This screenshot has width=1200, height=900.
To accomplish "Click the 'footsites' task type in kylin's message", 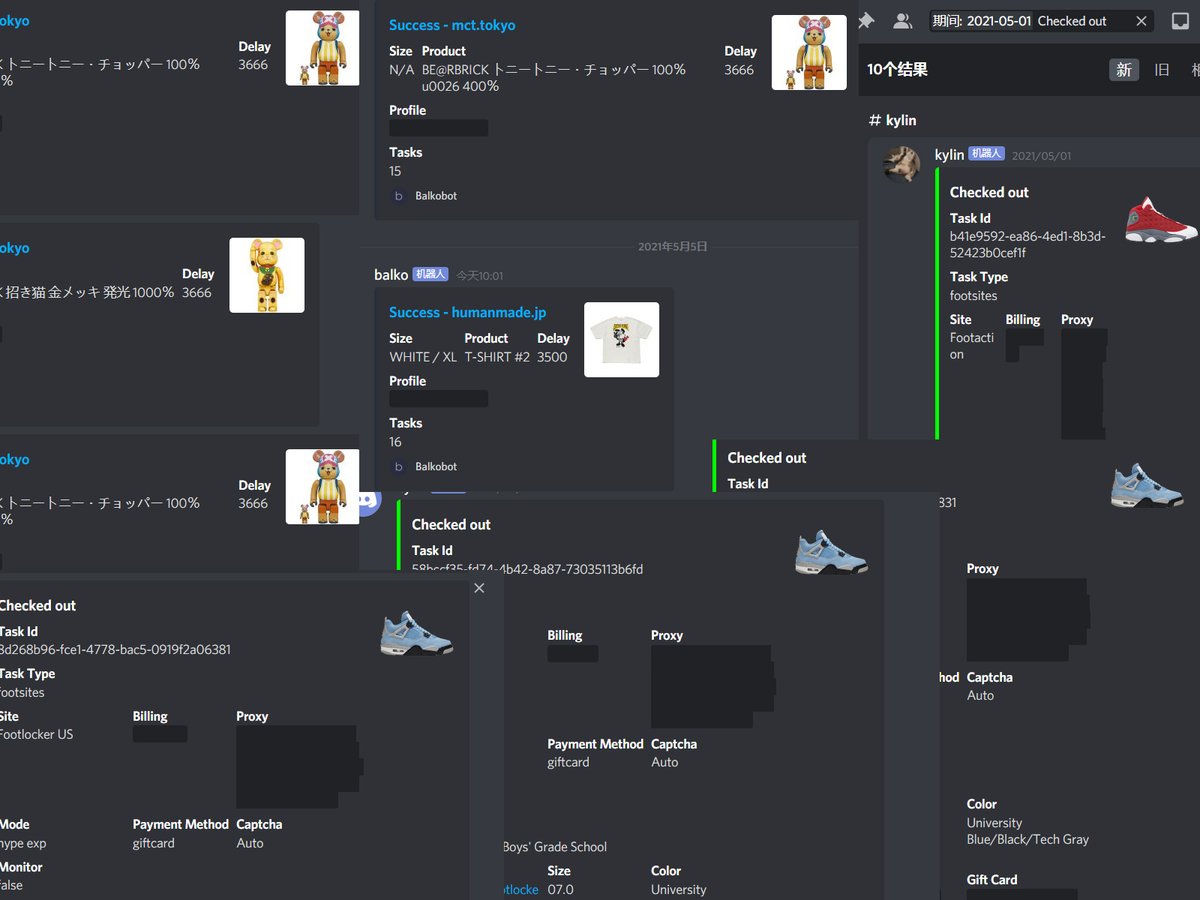I will point(974,295).
